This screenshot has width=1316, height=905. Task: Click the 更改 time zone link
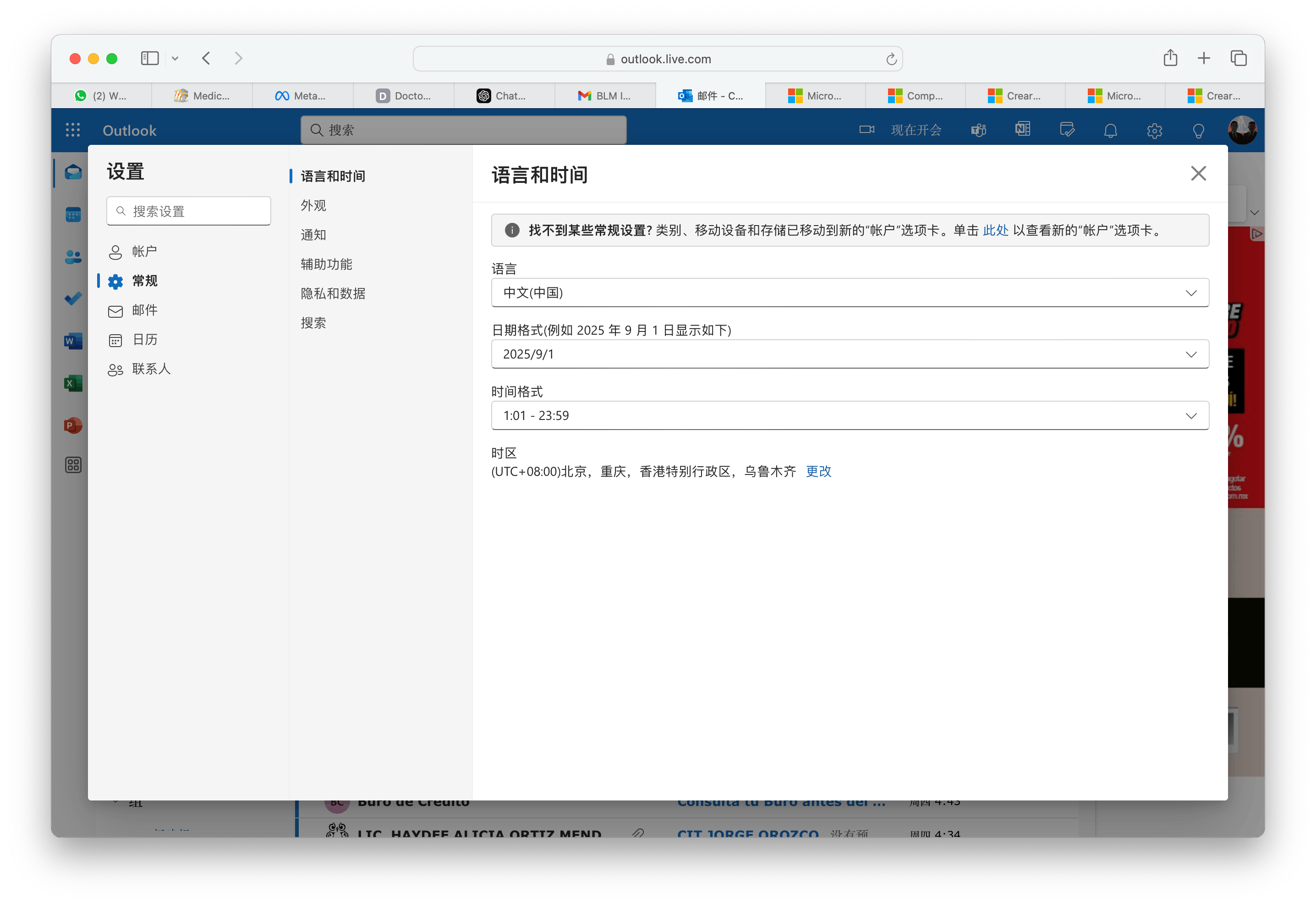click(x=818, y=471)
